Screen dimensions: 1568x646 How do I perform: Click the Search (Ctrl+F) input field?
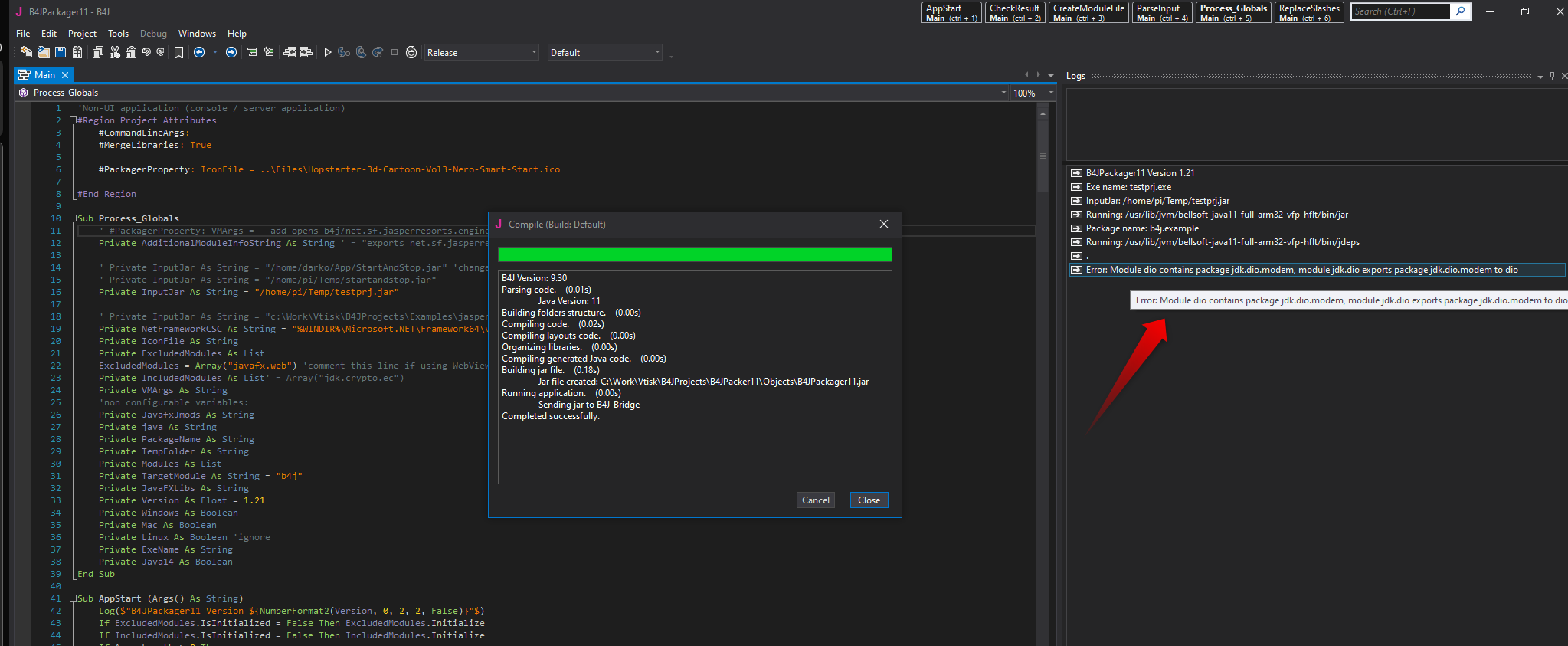(x=1399, y=11)
